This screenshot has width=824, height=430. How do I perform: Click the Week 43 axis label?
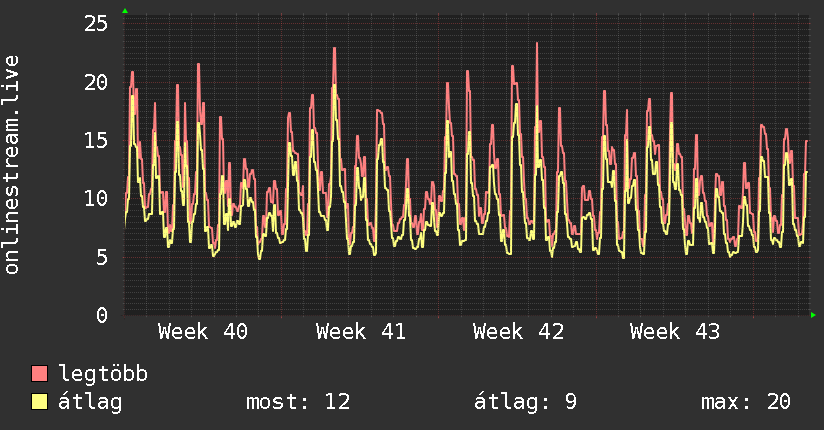tap(675, 332)
